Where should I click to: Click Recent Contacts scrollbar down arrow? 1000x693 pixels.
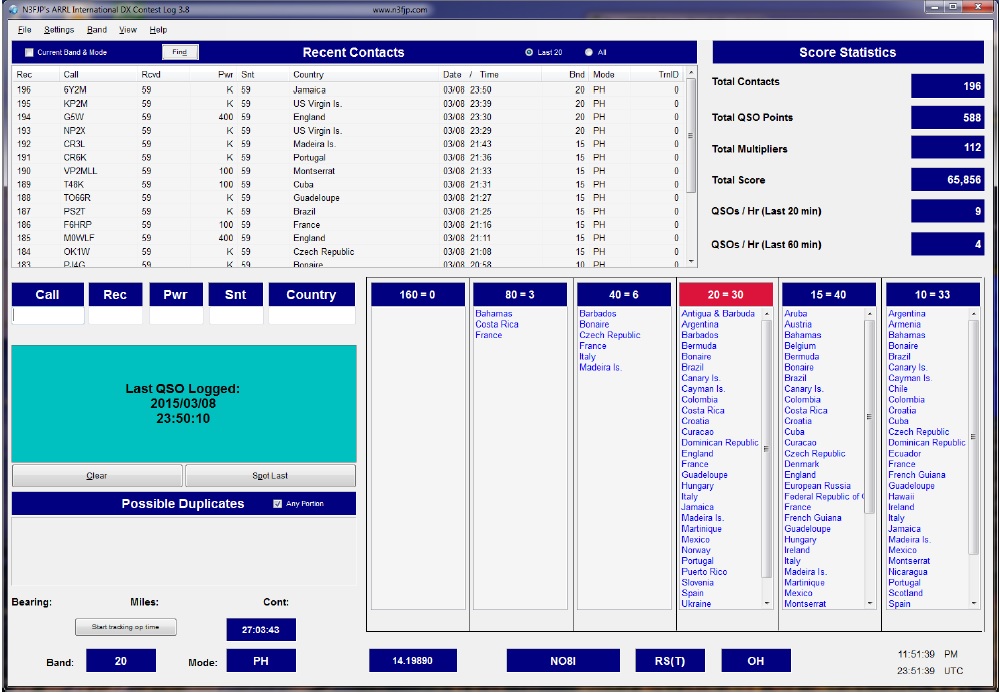(x=691, y=261)
